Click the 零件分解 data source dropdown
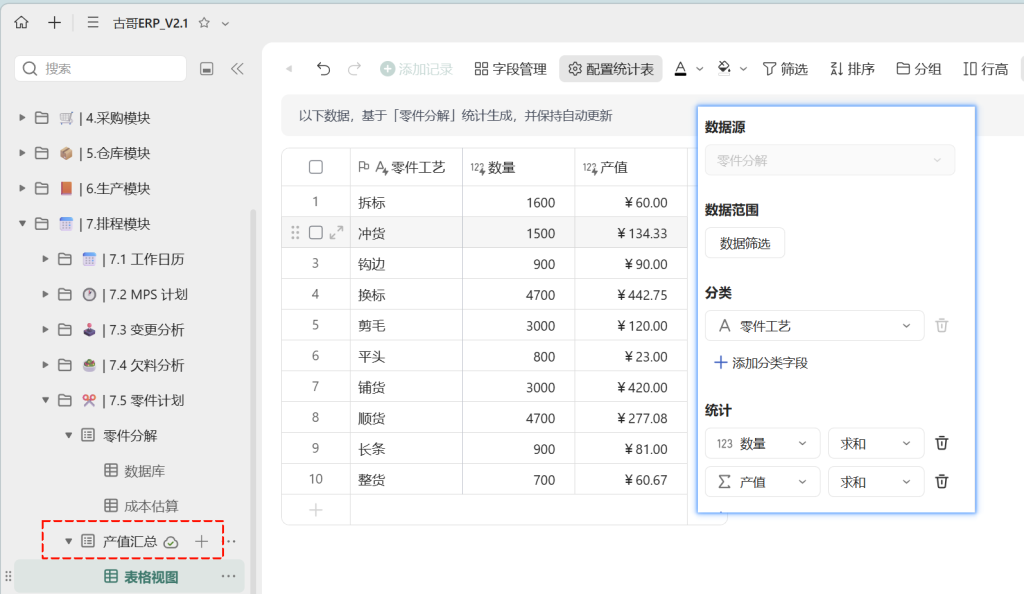 pyautogui.click(x=829, y=161)
